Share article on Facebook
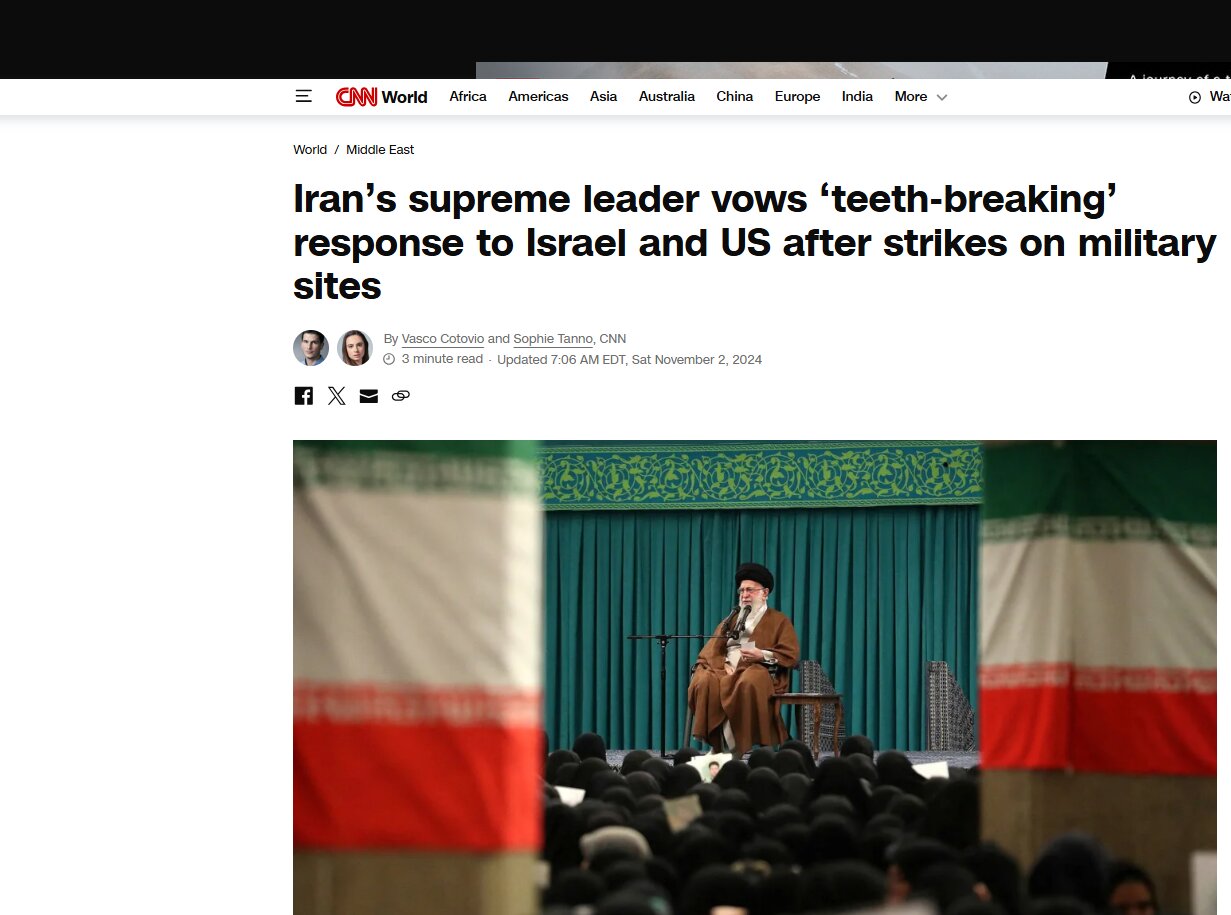The width and height of the screenshot is (1231, 915). tap(304, 396)
